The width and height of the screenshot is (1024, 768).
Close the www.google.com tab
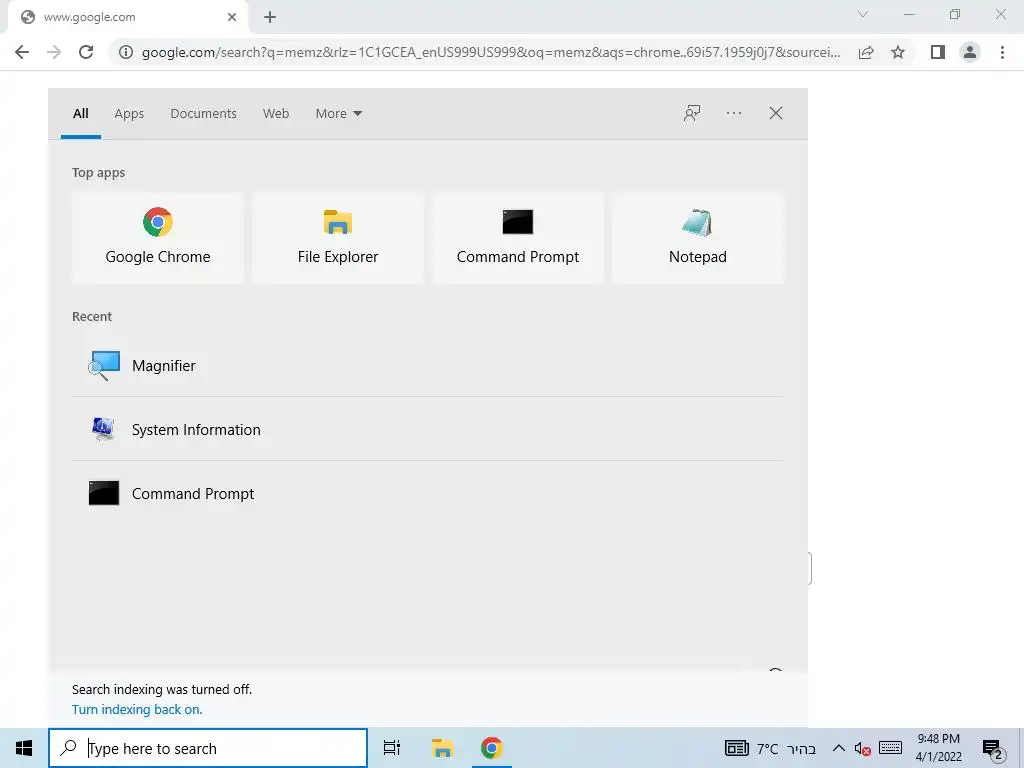(232, 18)
